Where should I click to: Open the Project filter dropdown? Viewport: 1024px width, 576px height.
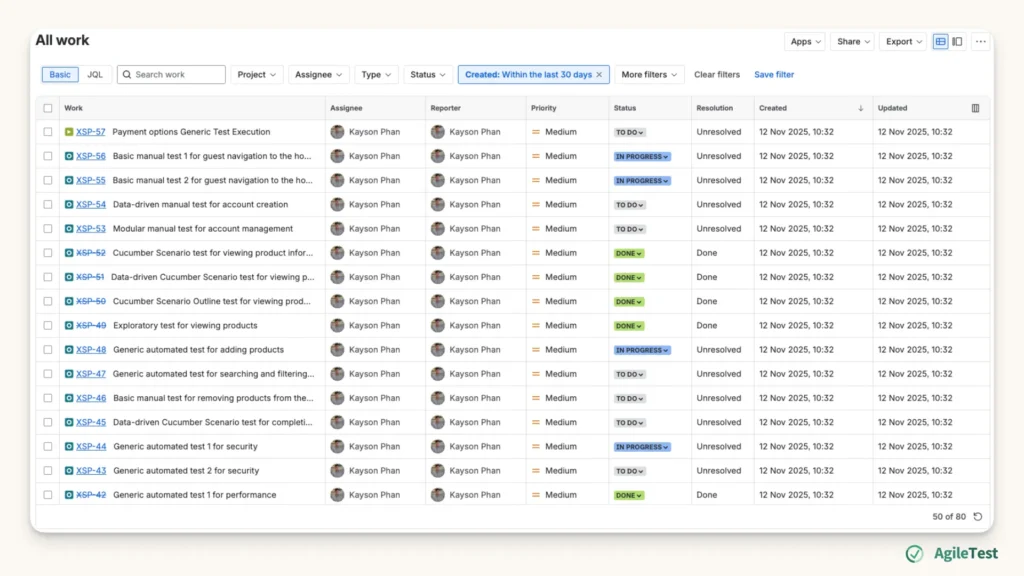click(x=257, y=75)
